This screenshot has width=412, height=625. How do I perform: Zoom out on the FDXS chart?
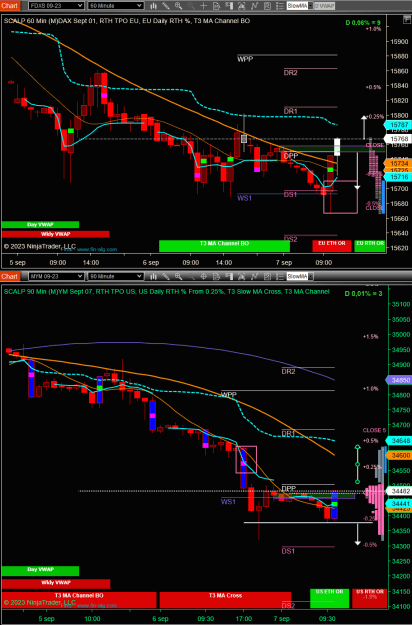click(191, 6)
